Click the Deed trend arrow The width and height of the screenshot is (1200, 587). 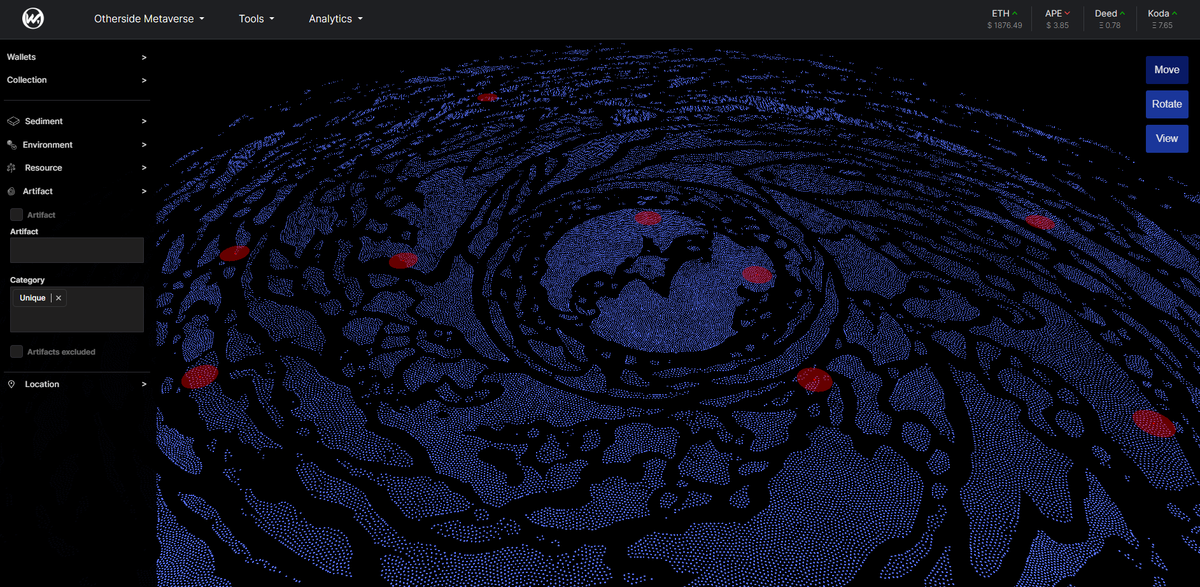pos(1122,13)
